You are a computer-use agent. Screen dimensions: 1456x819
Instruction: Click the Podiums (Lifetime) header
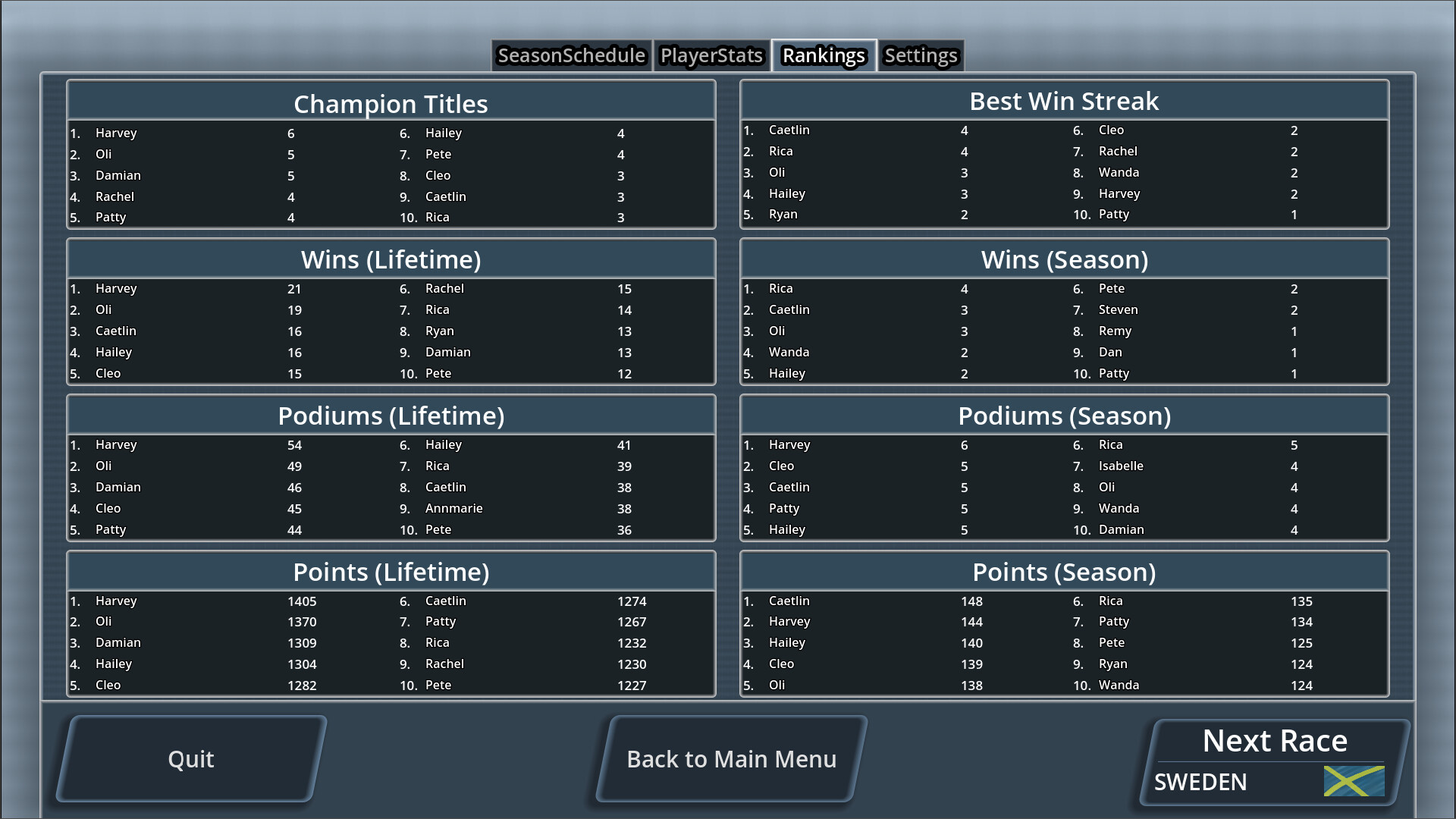tap(391, 415)
